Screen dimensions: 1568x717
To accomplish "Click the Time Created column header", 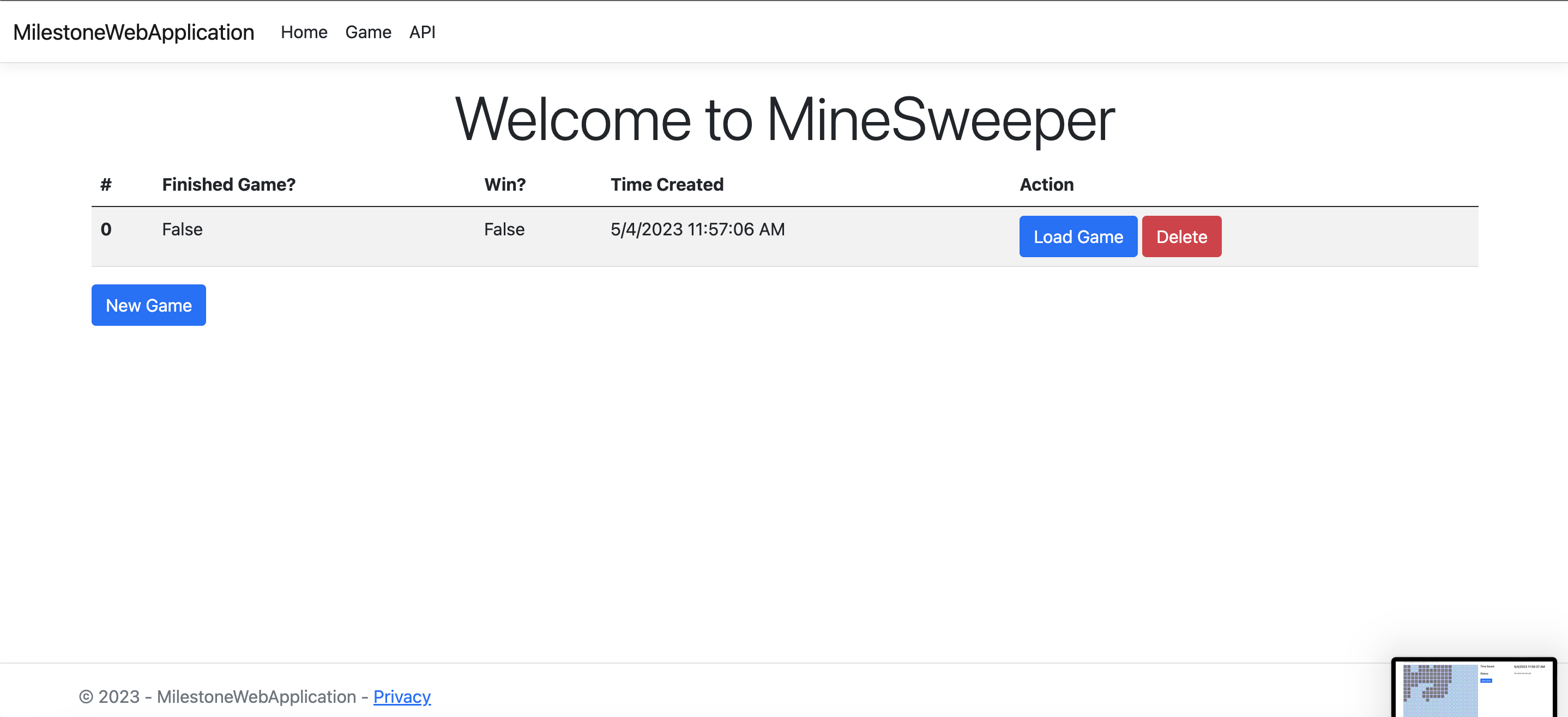I will tap(667, 184).
